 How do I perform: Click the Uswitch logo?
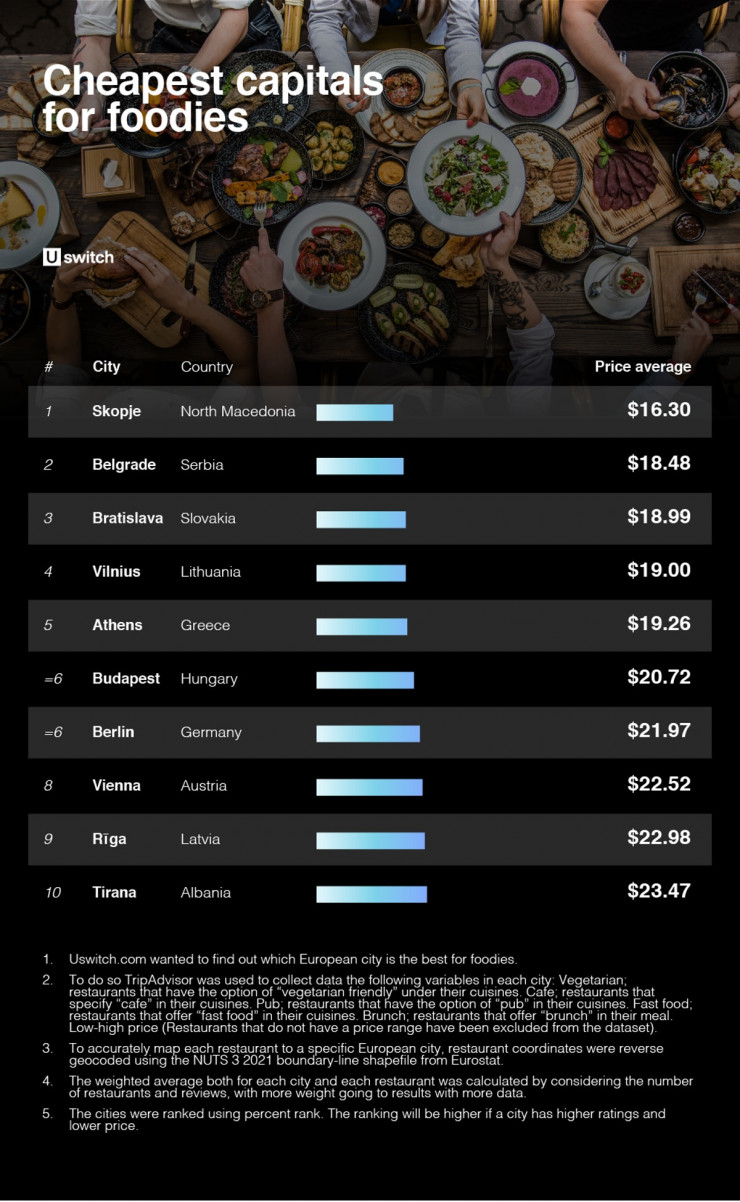78,257
